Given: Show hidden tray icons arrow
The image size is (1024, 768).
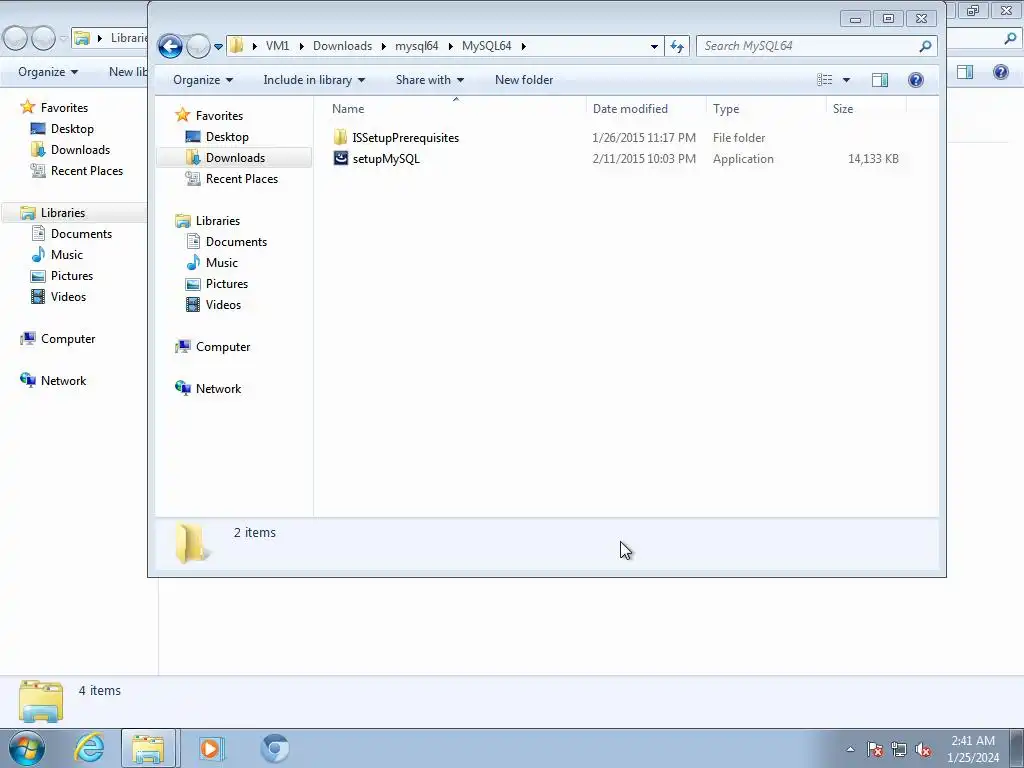Looking at the screenshot, I should coord(850,749).
